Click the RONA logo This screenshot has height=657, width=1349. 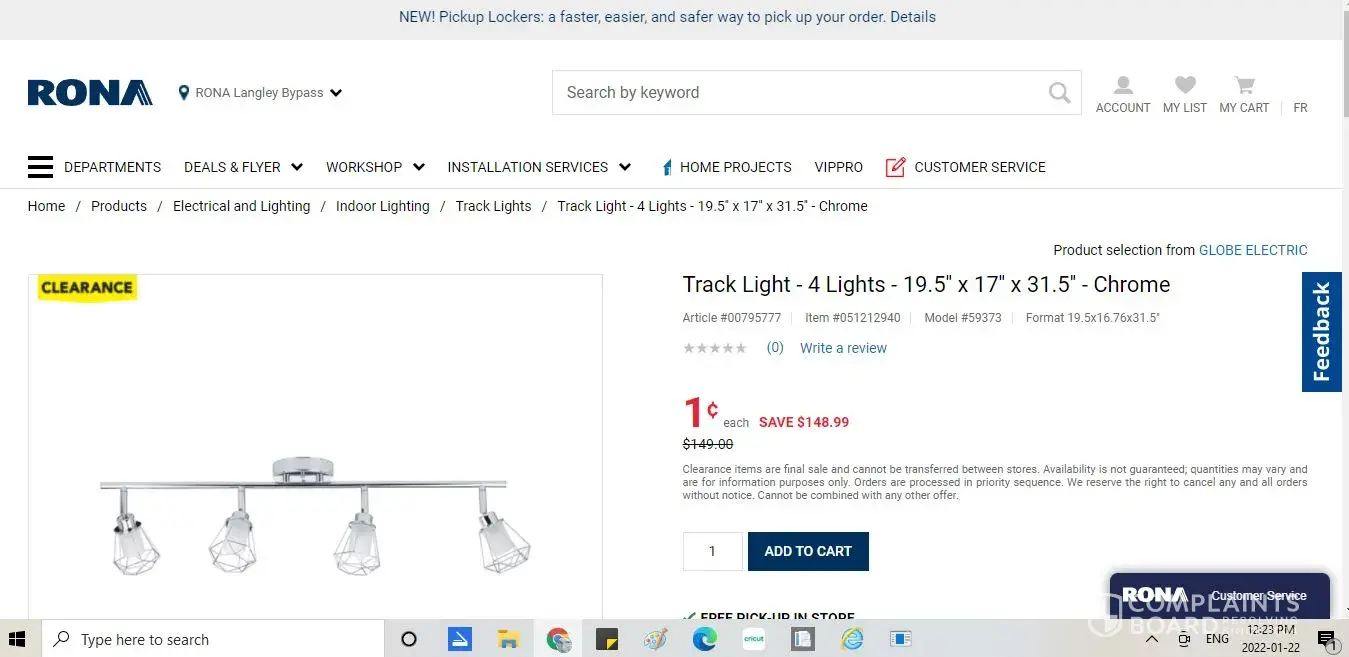[90, 93]
